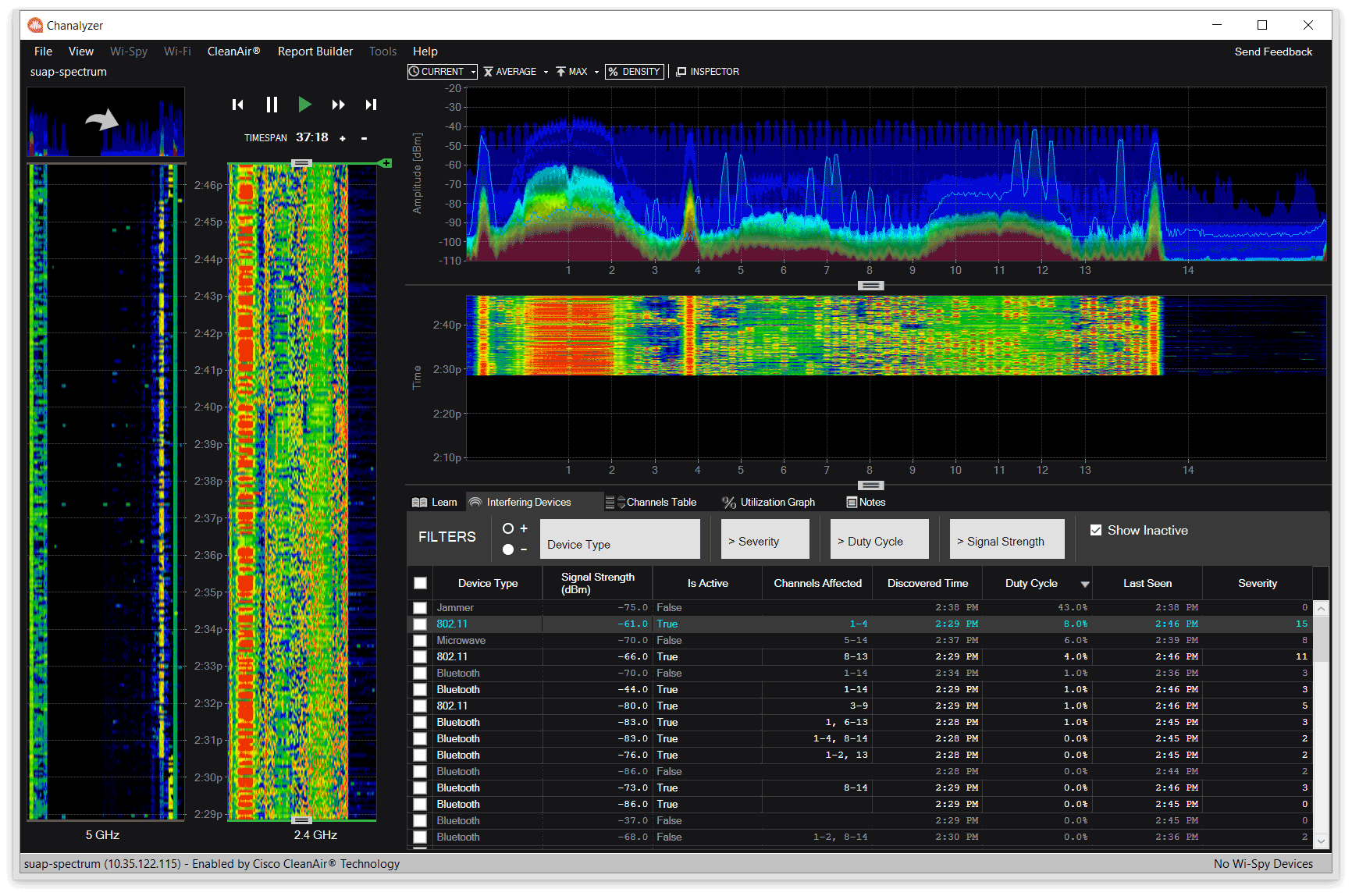Open the Max dropdown arrow

(596, 72)
